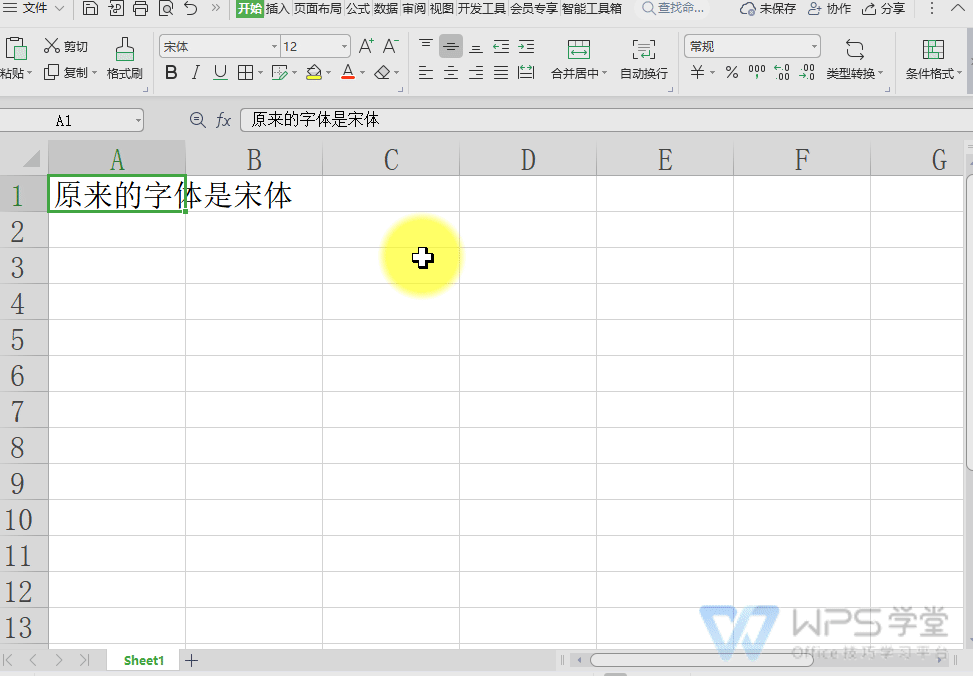This screenshot has width=973, height=676.
Task: Decrease font size with A- icon
Action: 390,46
